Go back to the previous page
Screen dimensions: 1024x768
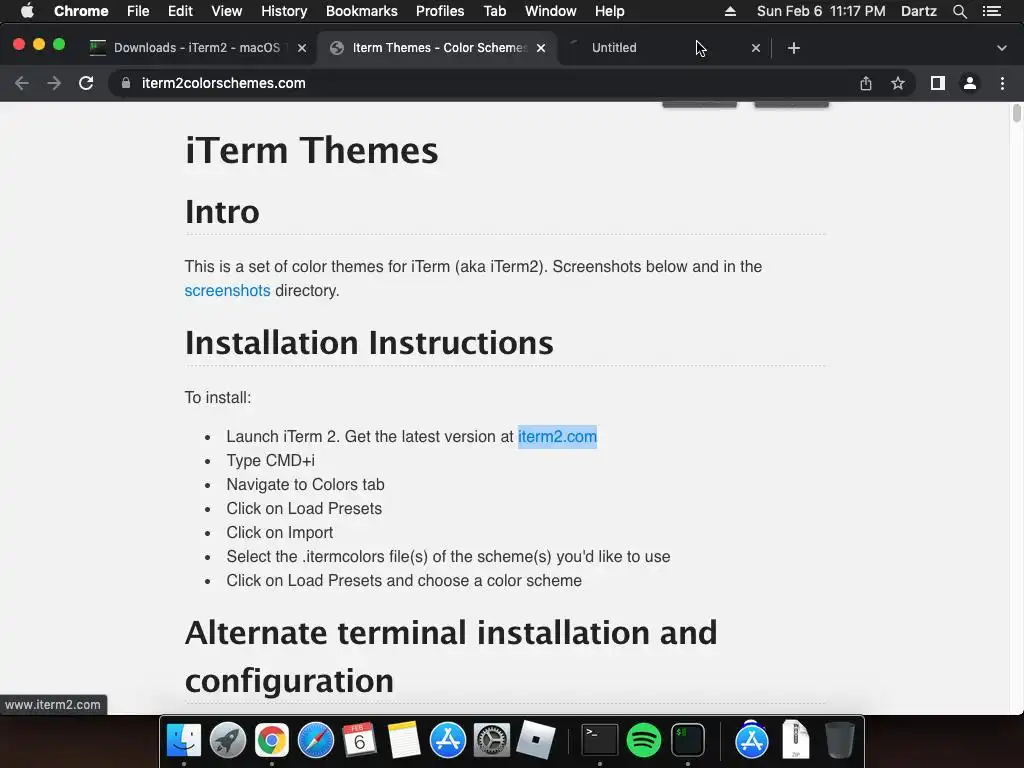[22, 83]
